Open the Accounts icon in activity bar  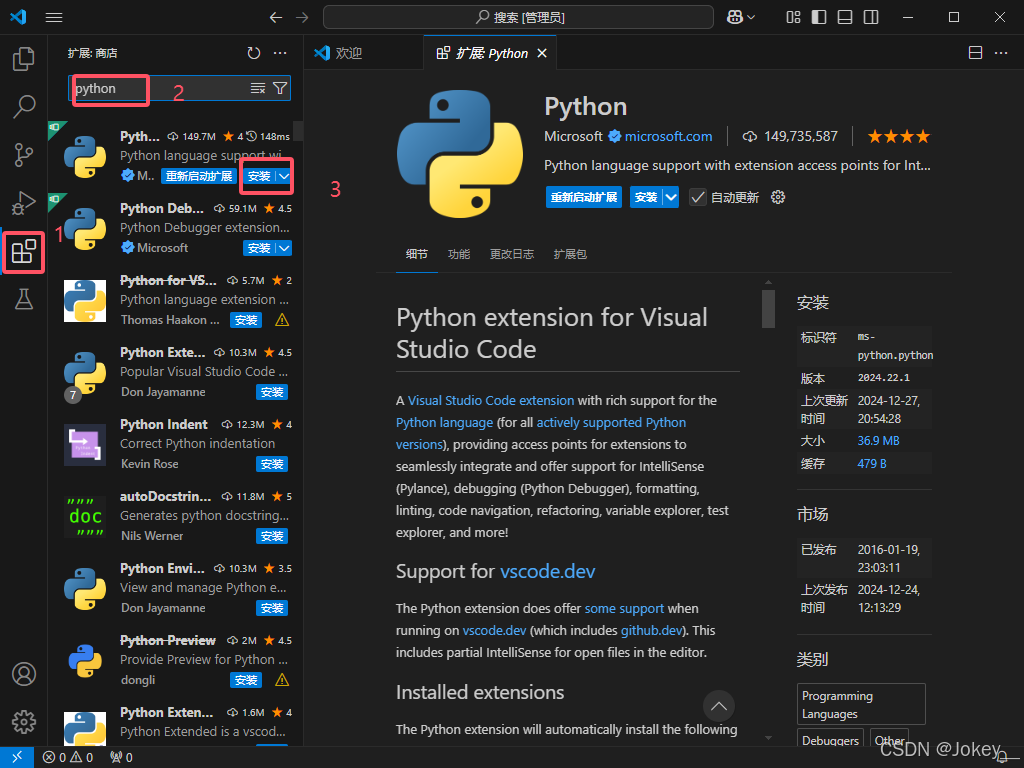(24, 673)
